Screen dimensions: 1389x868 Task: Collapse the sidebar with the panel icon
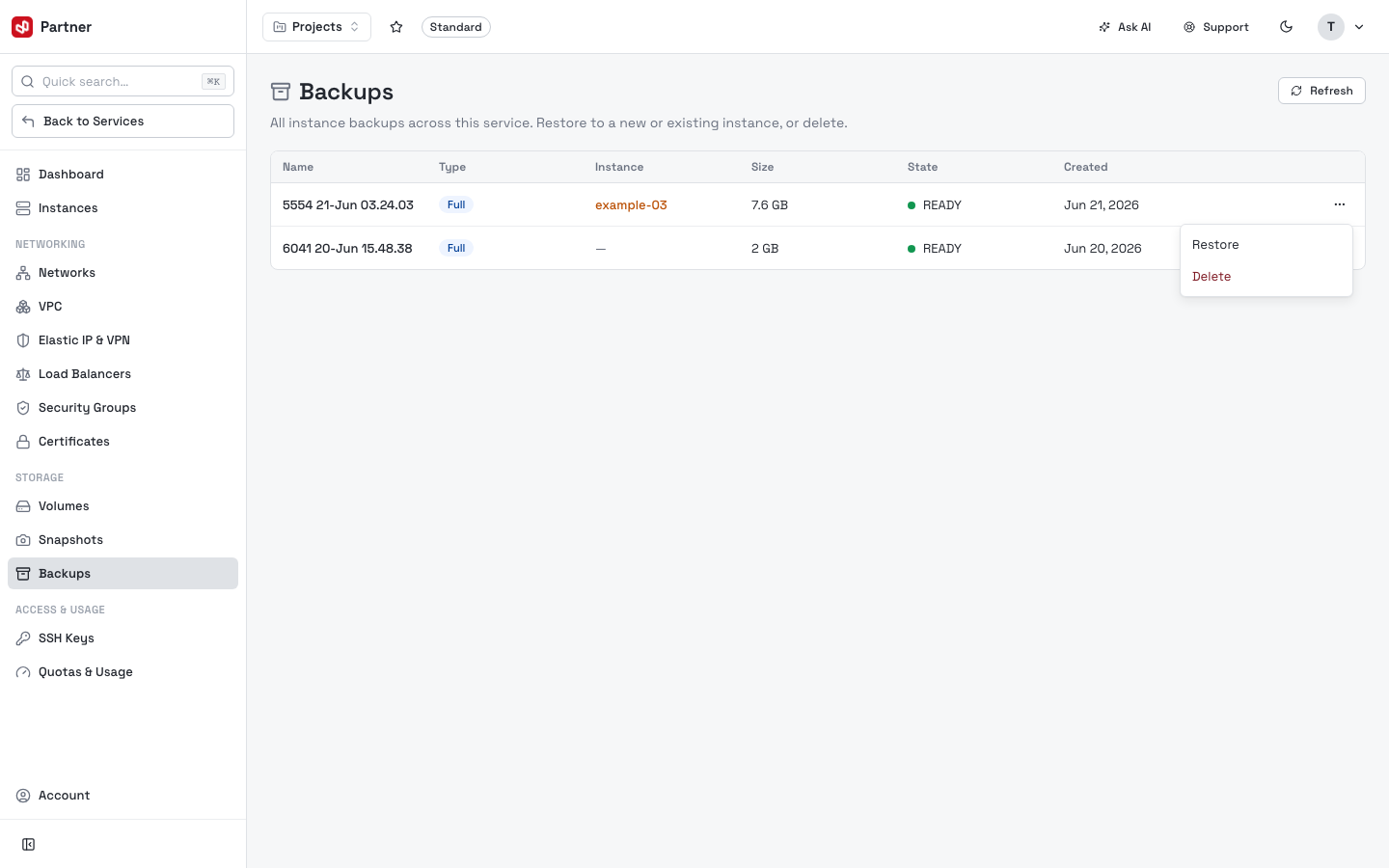click(29, 845)
